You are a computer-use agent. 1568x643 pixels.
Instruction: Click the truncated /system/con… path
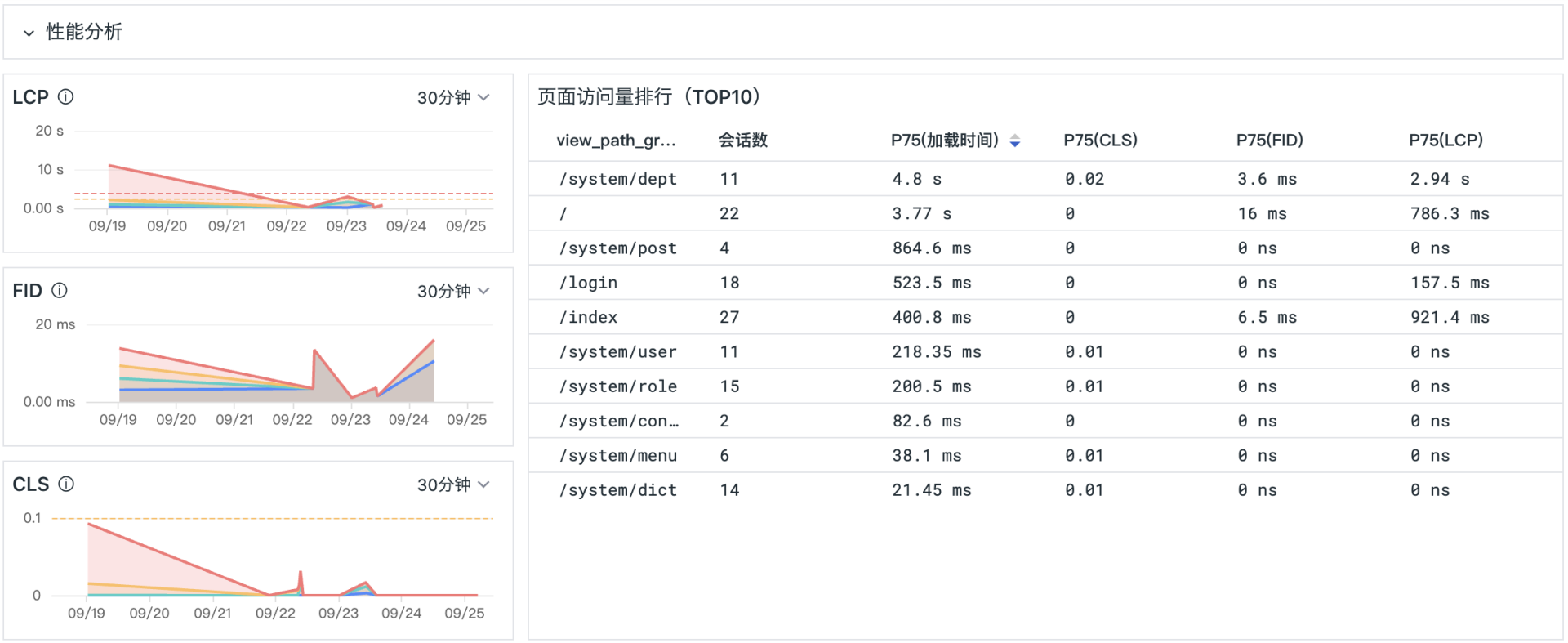point(618,422)
